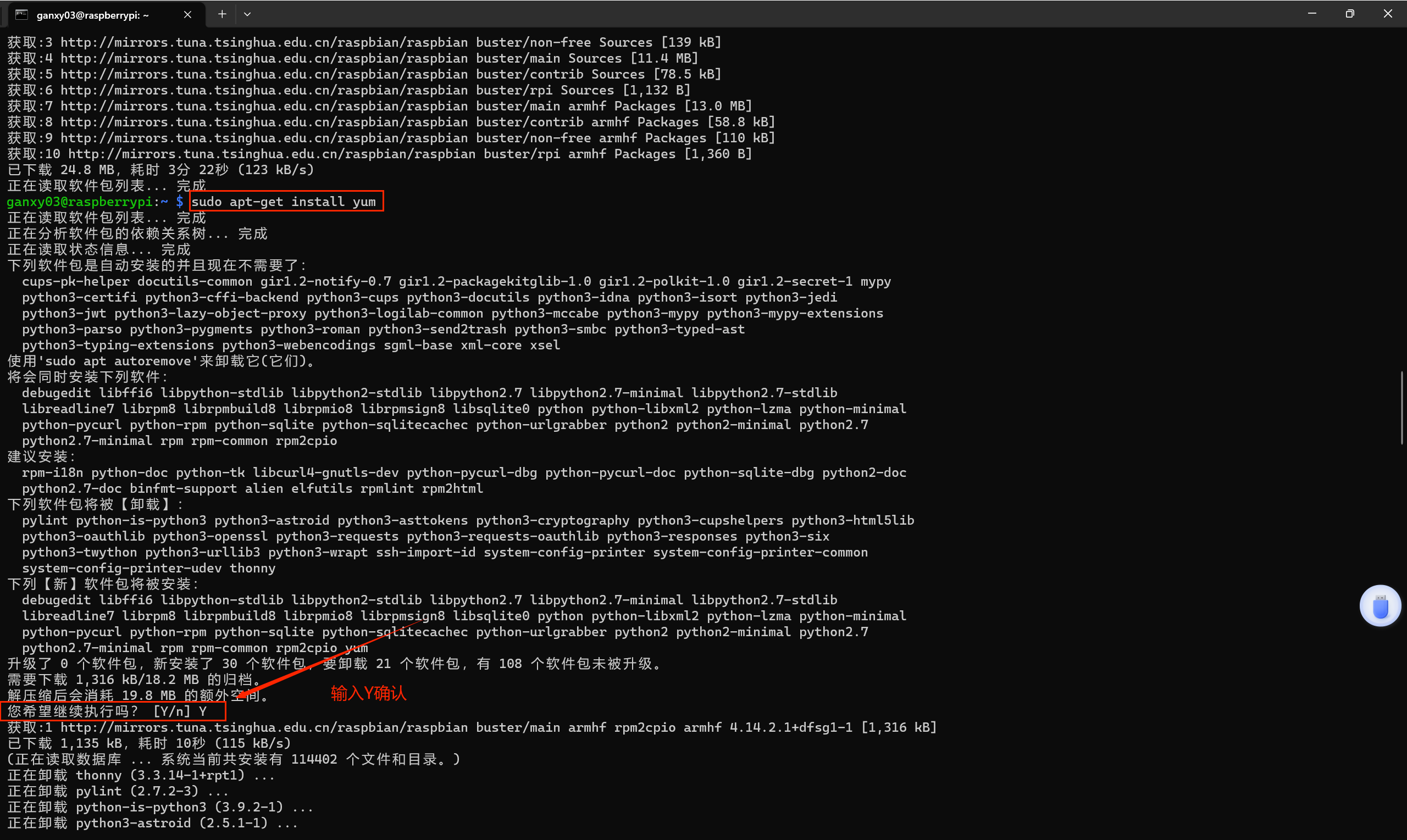Click the 'sudo apt-get install yum' command
The width and height of the screenshot is (1407, 840).
[284, 202]
